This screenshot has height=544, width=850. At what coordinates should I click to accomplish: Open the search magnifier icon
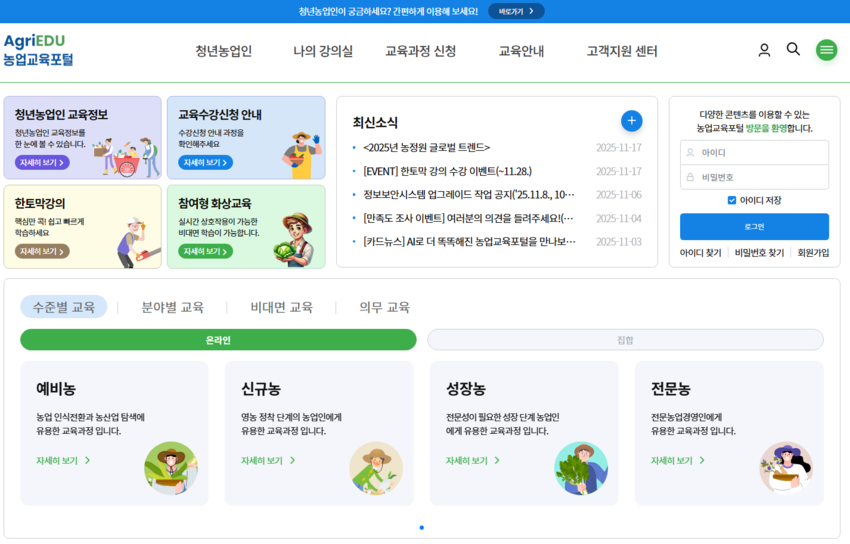[793, 49]
